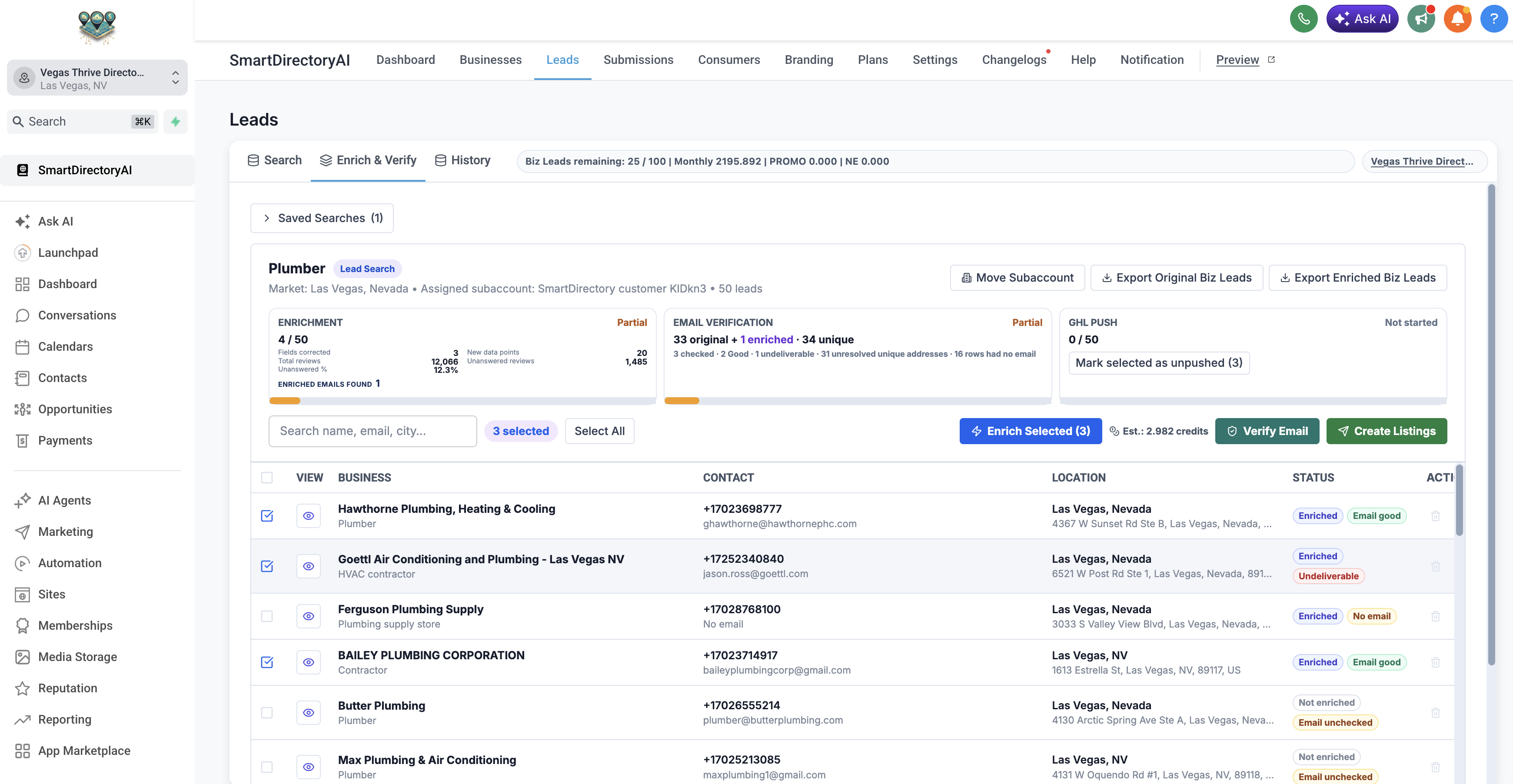The image size is (1513, 784).
Task: Open the orange notifications bell
Action: coord(1457,19)
